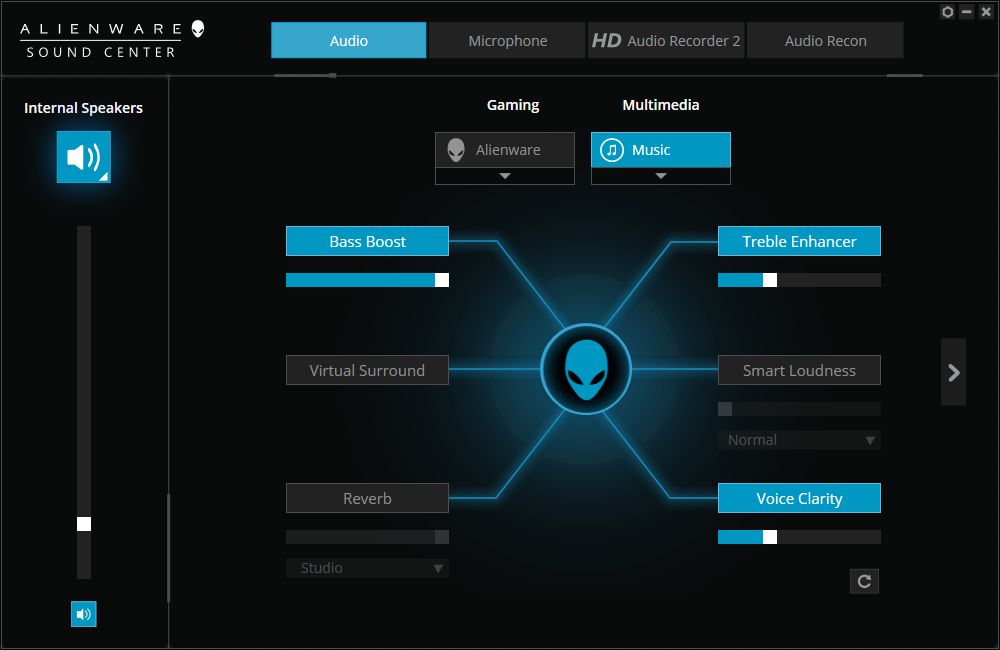This screenshot has width=1000, height=650.
Task: Expand the Gaming preset dropdown arrow
Action: click(x=504, y=176)
